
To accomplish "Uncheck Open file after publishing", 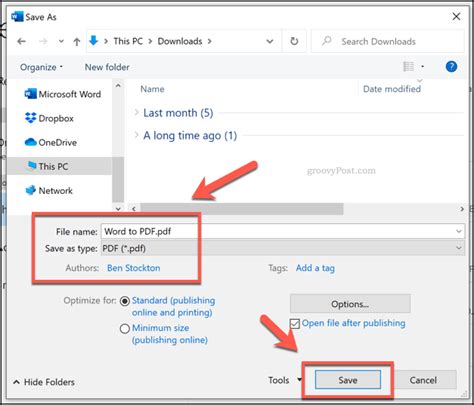I will coord(295,323).
